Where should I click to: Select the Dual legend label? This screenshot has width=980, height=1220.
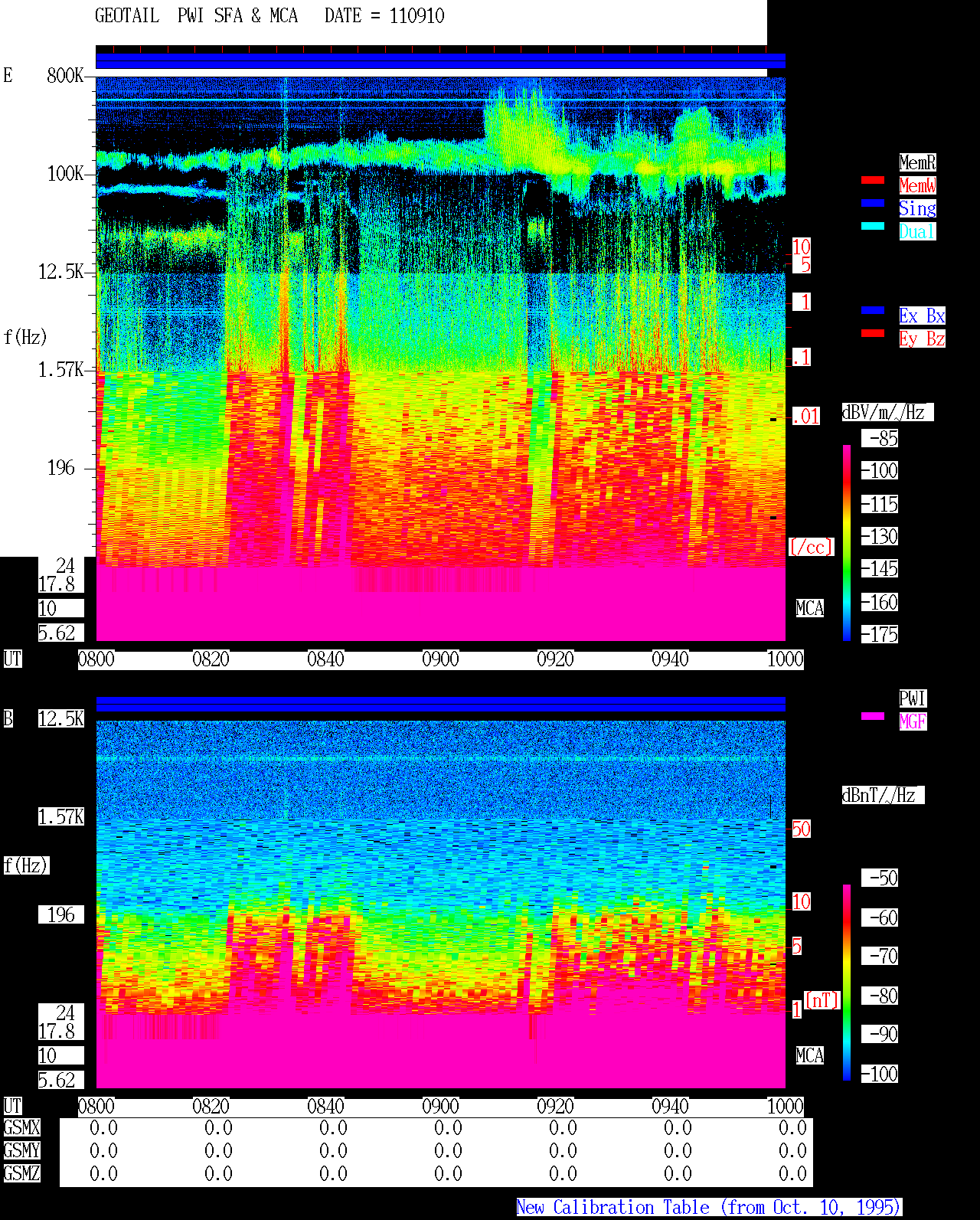(917, 231)
